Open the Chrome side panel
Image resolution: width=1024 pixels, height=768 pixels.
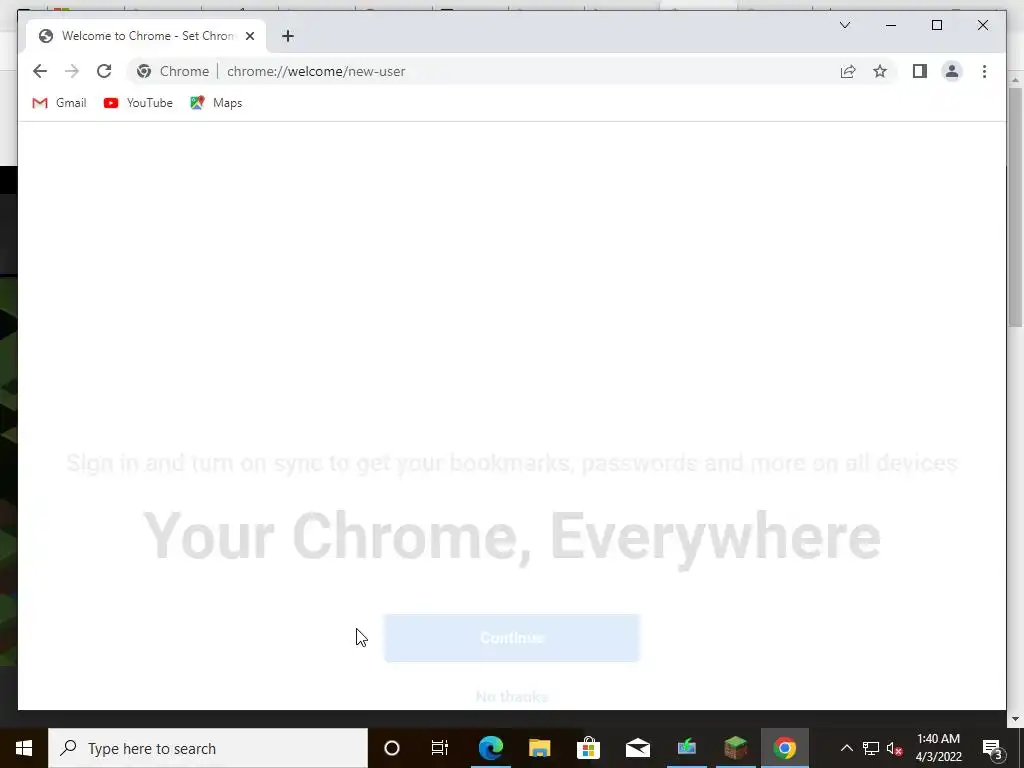(x=920, y=71)
